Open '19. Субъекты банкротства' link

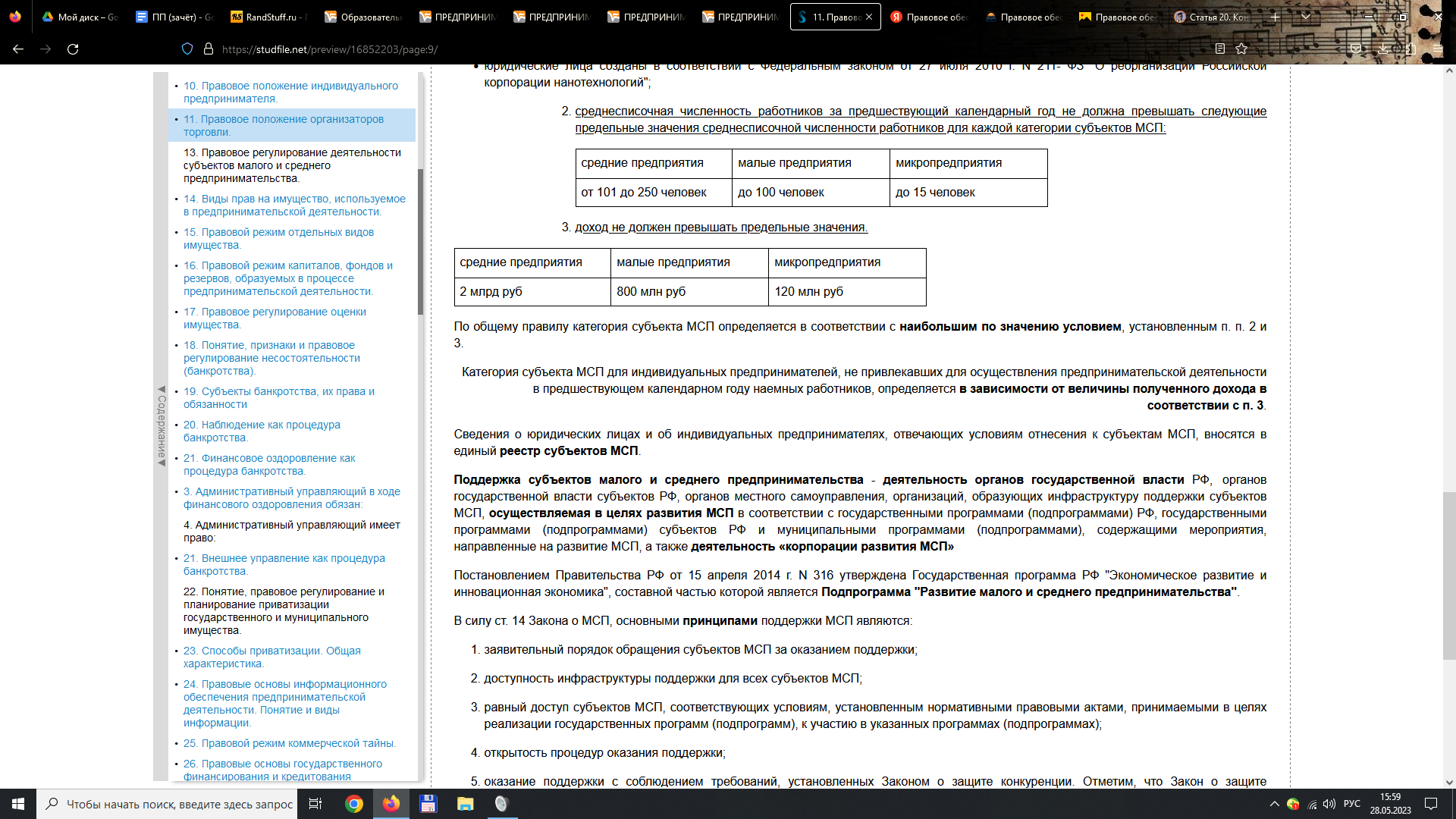click(x=279, y=397)
